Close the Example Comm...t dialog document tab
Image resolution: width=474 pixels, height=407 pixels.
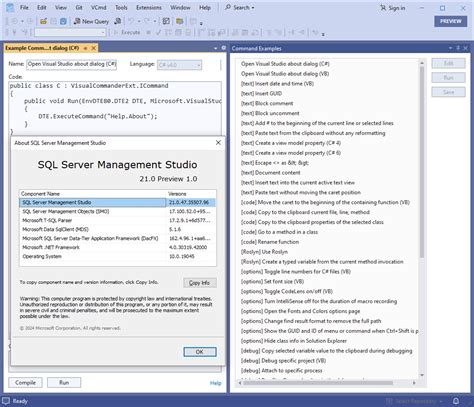tap(94, 48)
